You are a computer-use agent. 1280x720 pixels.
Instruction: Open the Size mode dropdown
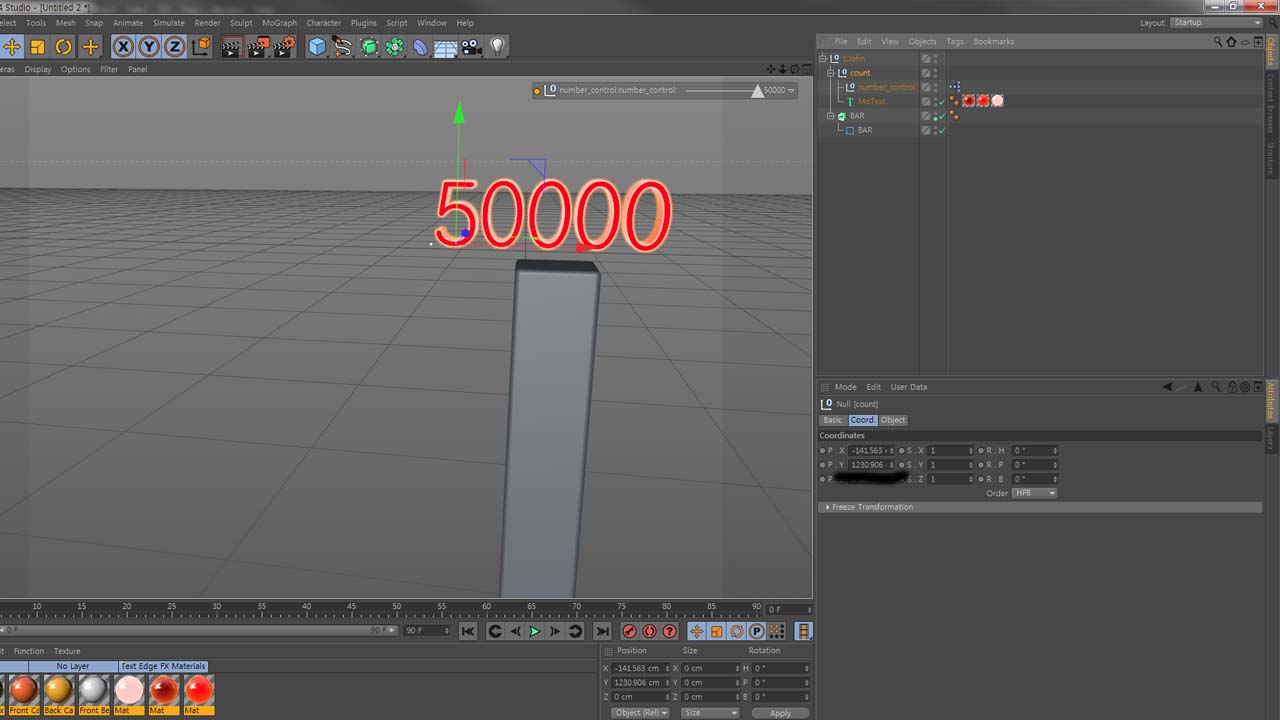[709, 713]
